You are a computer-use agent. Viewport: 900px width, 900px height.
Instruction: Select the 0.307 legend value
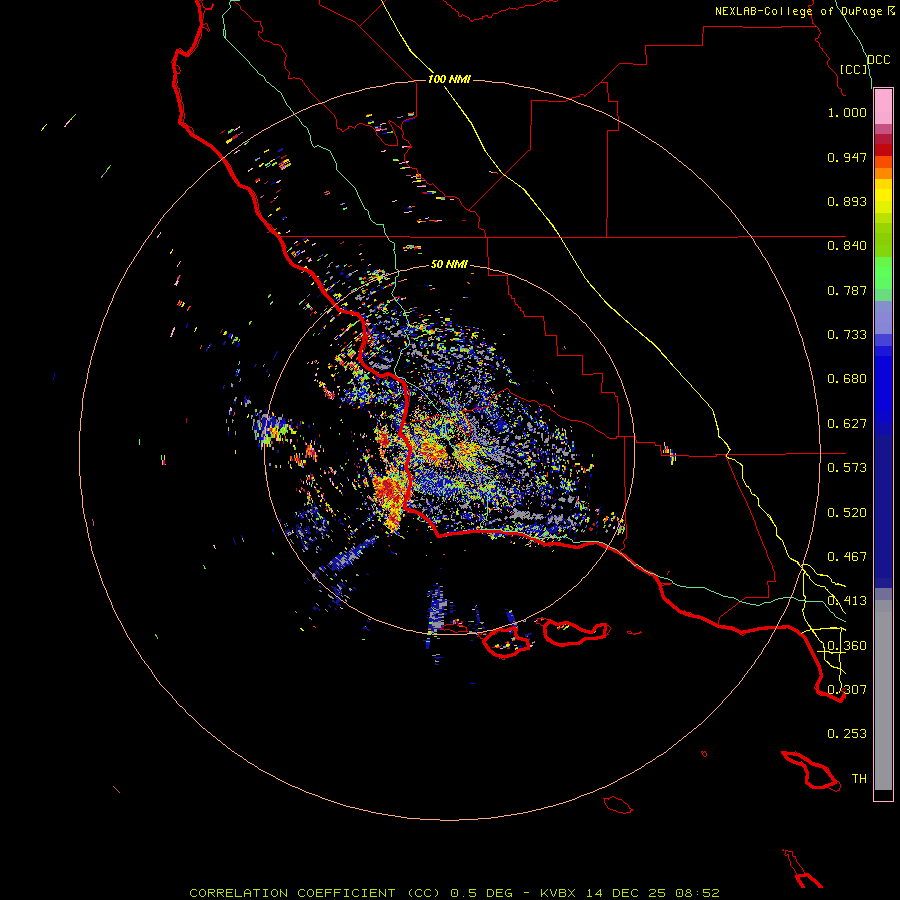847,690
